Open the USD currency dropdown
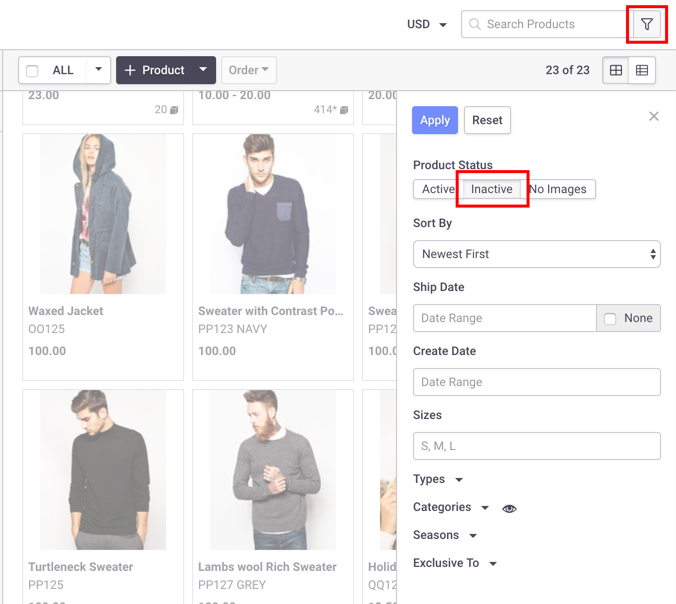676x604 pixels. [x=426, y=24]
